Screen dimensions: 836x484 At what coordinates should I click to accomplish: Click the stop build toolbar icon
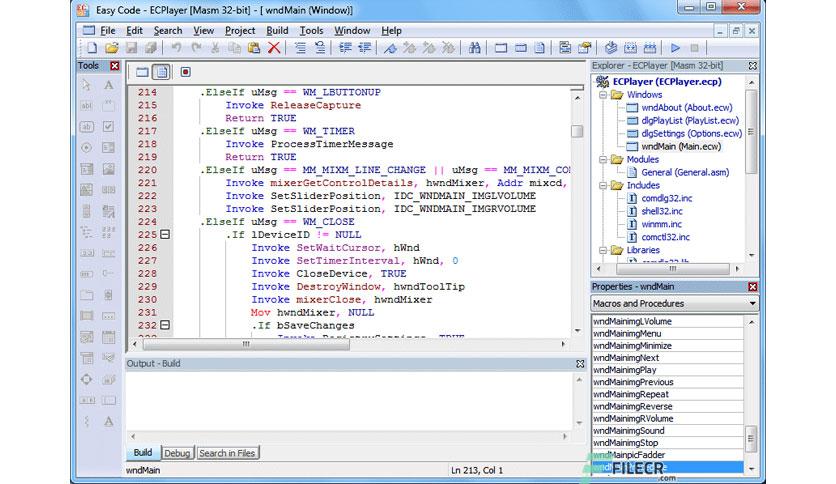(x=694, y=48)
